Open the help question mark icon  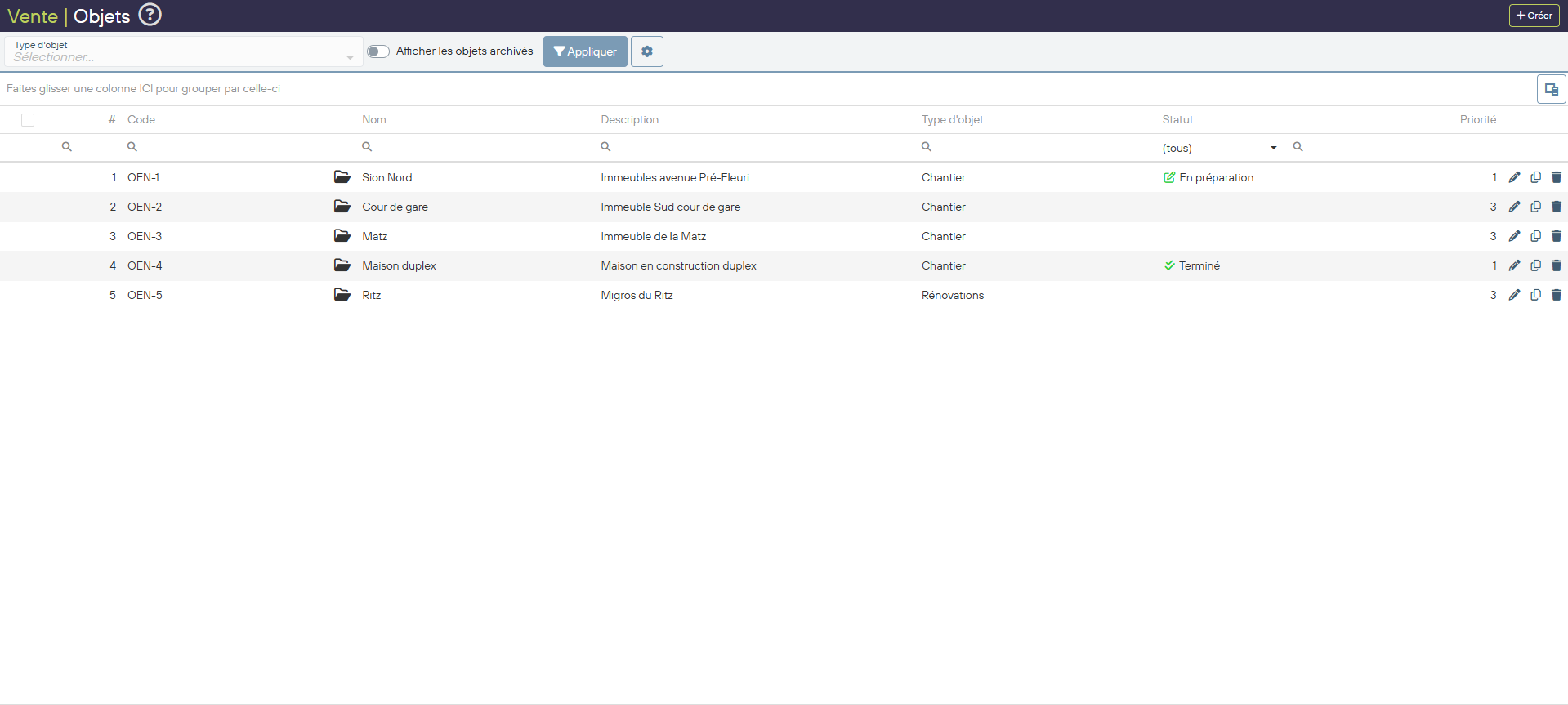(x=150, y=15)
